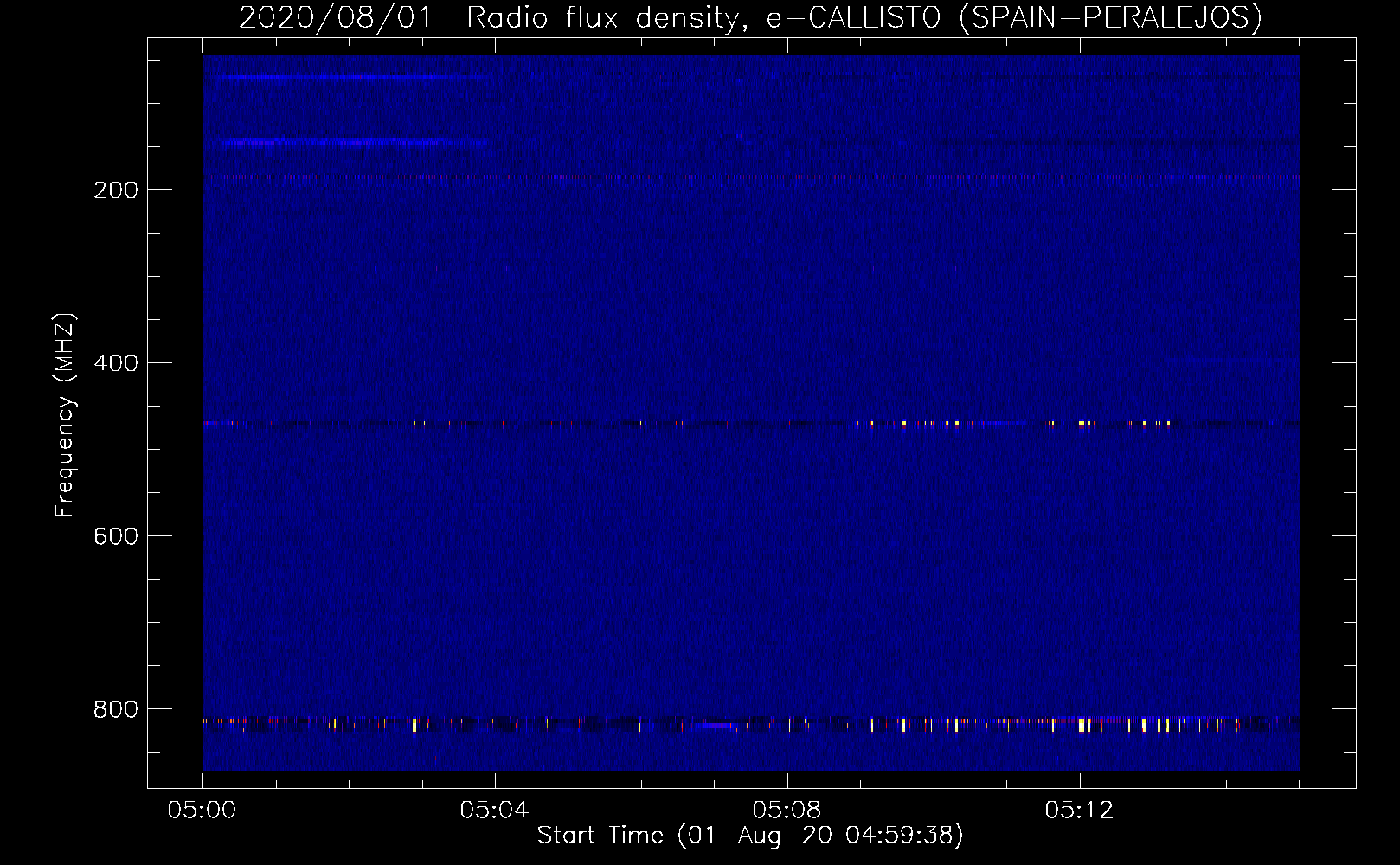
Task: Click the 400 frequency tick label
Action: 116,363
